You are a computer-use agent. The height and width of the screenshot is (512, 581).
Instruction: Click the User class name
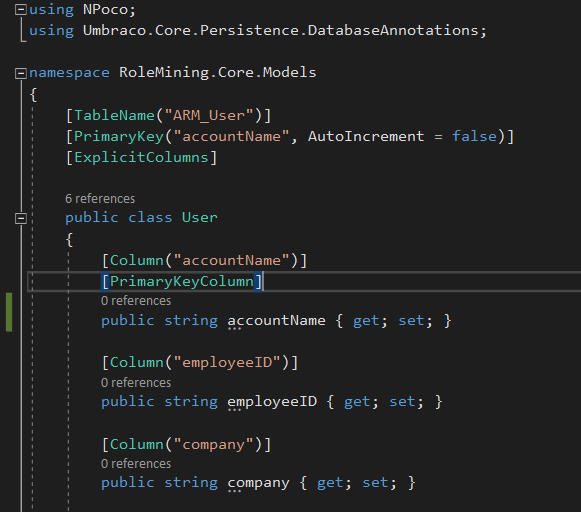199,217
